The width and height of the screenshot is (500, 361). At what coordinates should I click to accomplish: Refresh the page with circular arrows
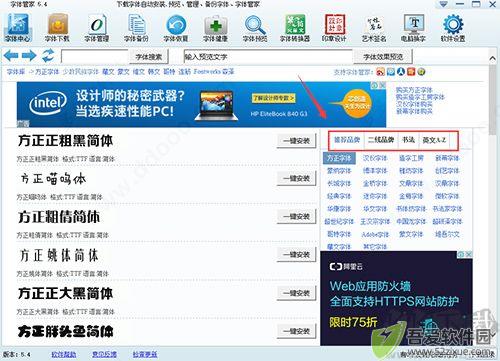pos(48,55)
